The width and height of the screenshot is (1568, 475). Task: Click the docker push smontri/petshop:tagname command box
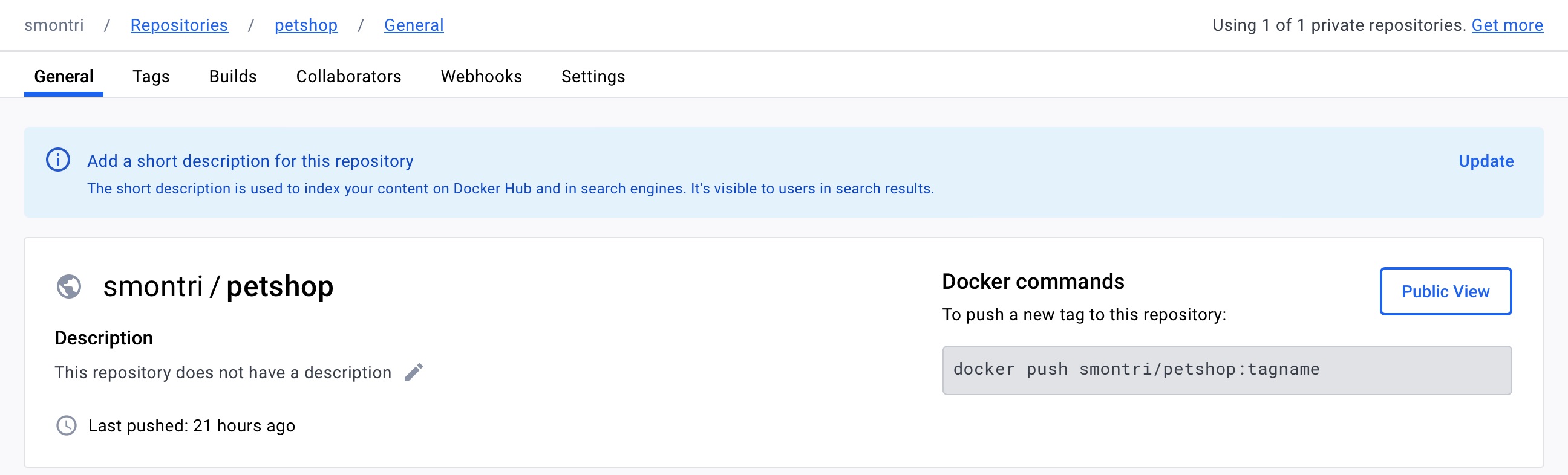[x=1226, y=370]
